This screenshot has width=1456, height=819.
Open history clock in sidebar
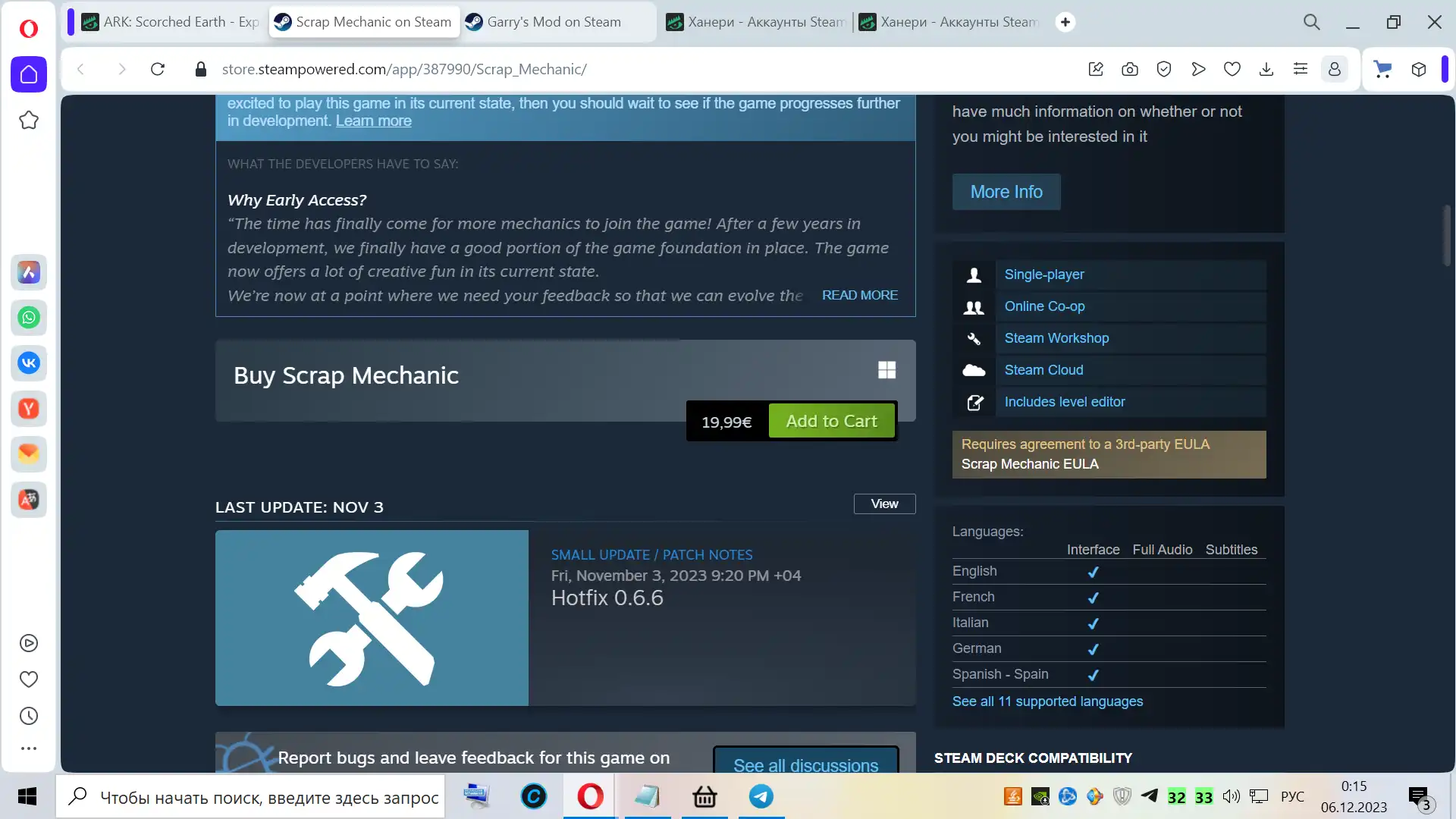click(29, 716)
